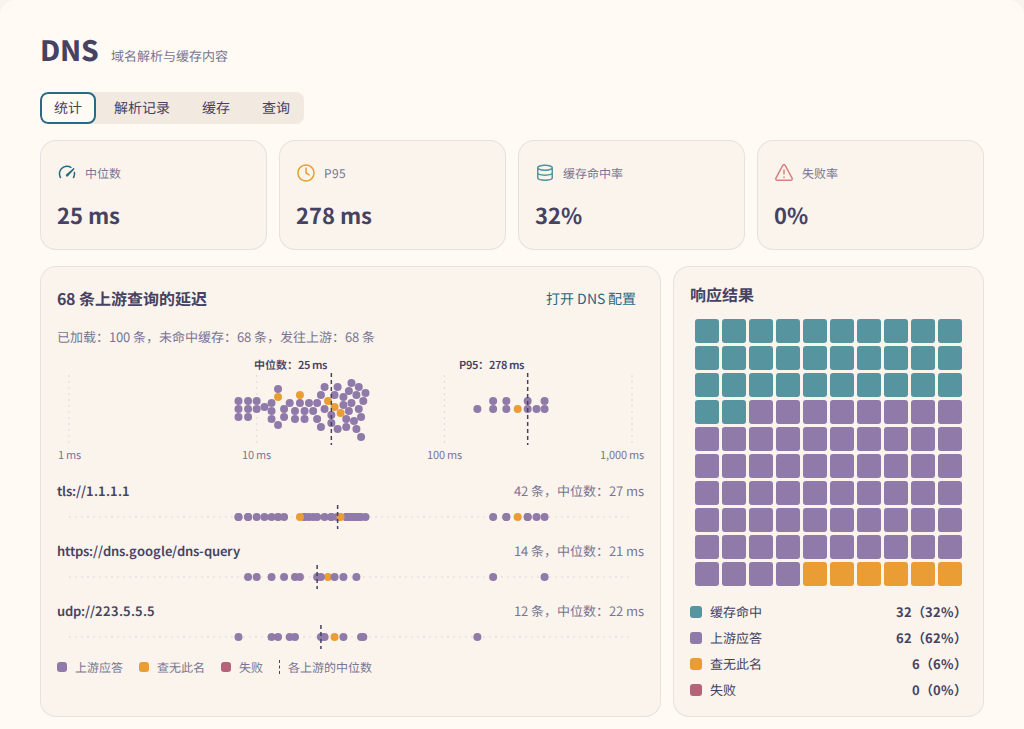Open the 缓存 tab
1024x729 pixels.
(x=216, y=108)
